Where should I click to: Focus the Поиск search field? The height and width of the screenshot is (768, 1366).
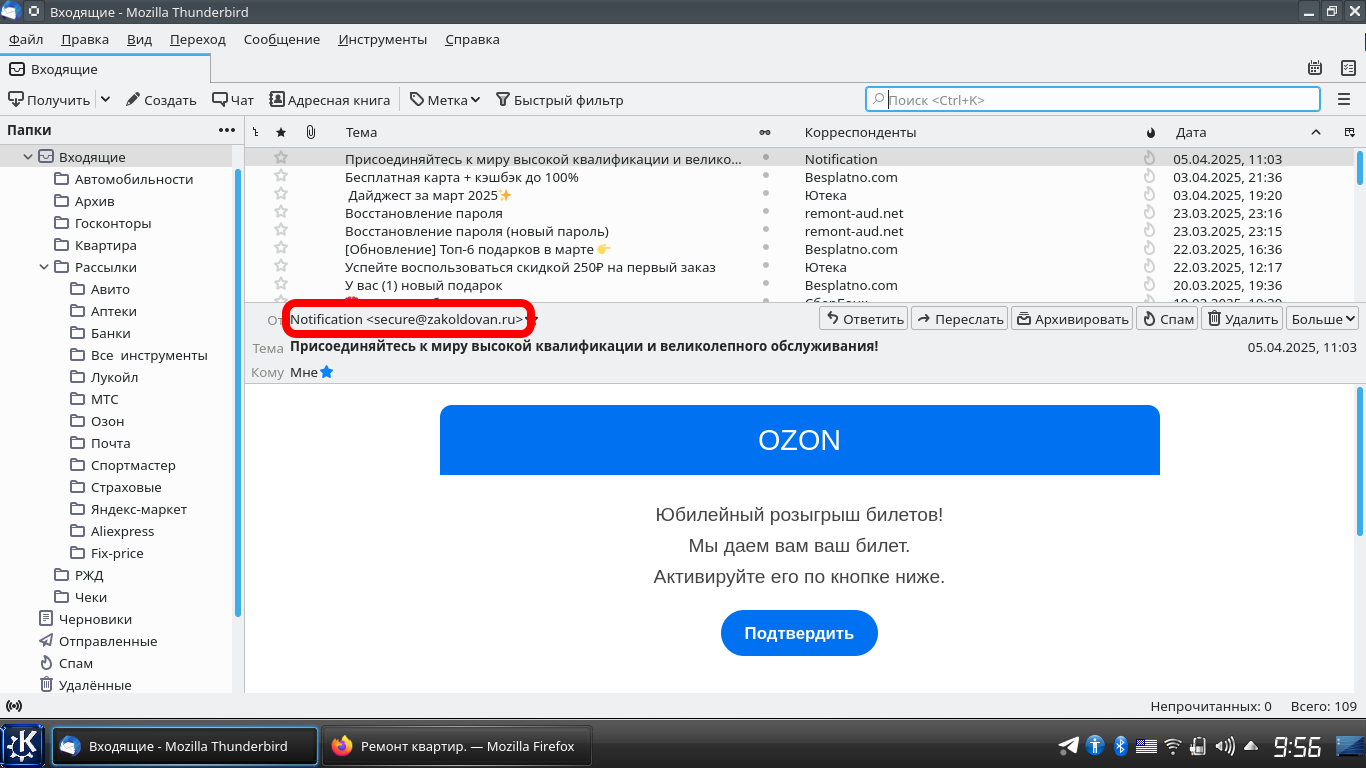coord(1093,100)
